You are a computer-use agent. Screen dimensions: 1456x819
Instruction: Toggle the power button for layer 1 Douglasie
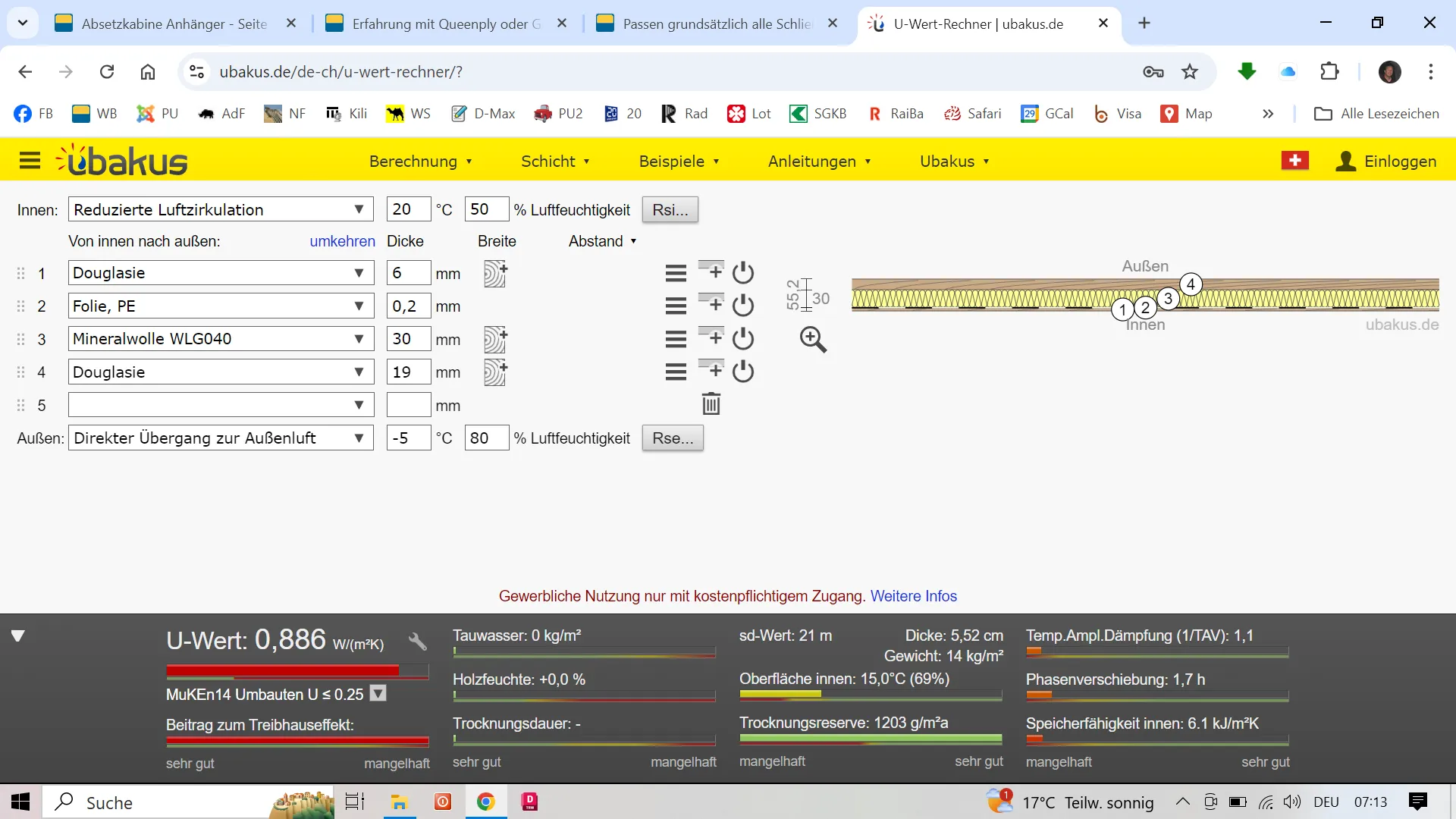[x=743, y=272]
